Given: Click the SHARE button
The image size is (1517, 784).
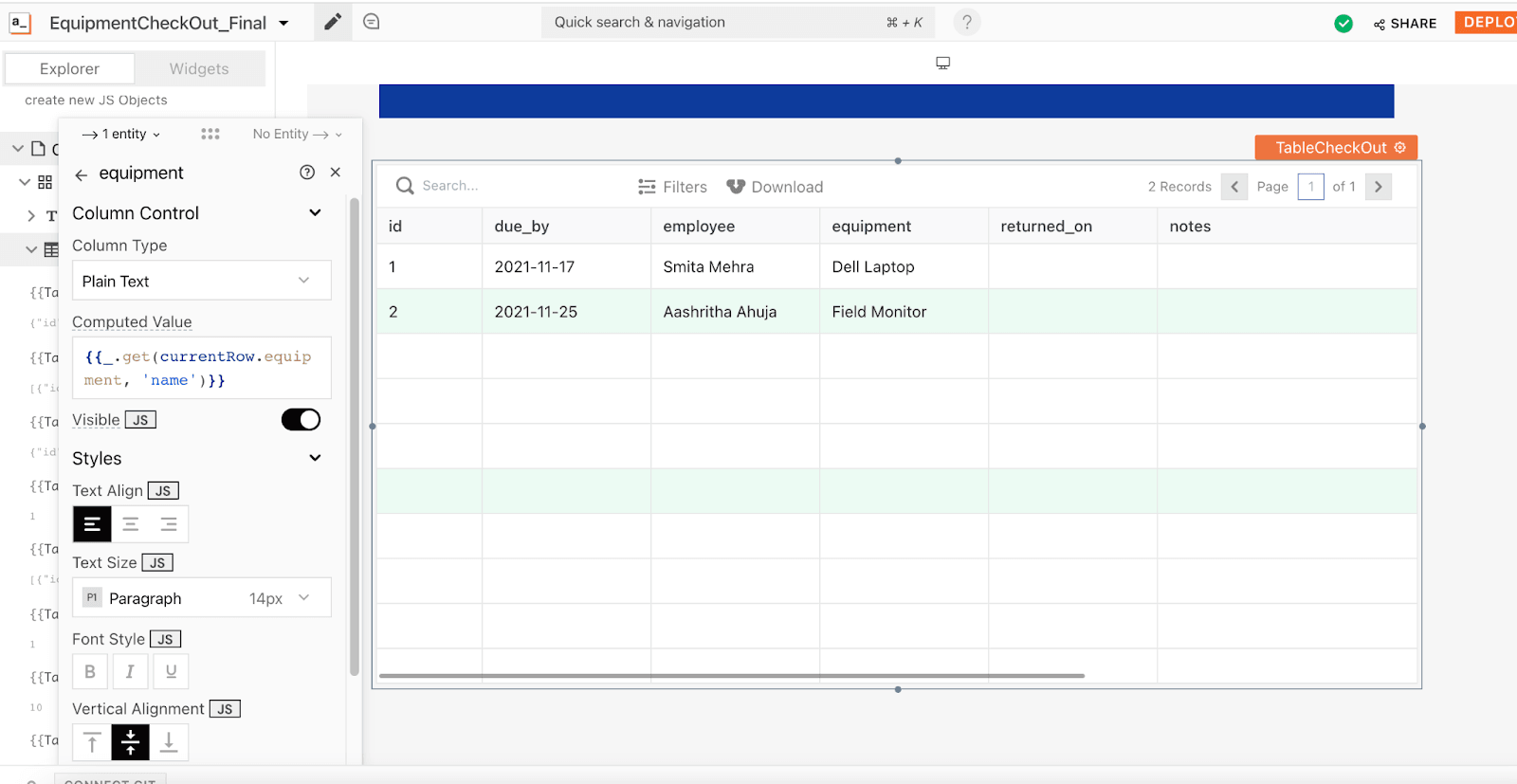Looking at the screenshot, I should (x=1404, y=24).
